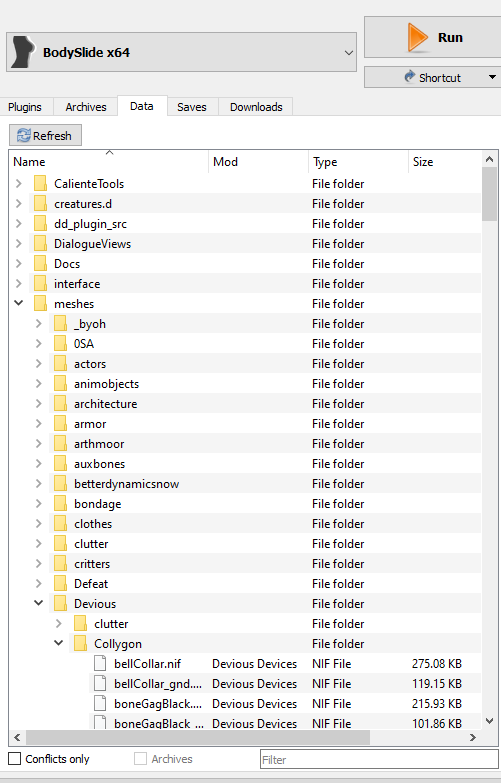Click the Devious folder icon
The image size is (501, 783).
[60, 603]
